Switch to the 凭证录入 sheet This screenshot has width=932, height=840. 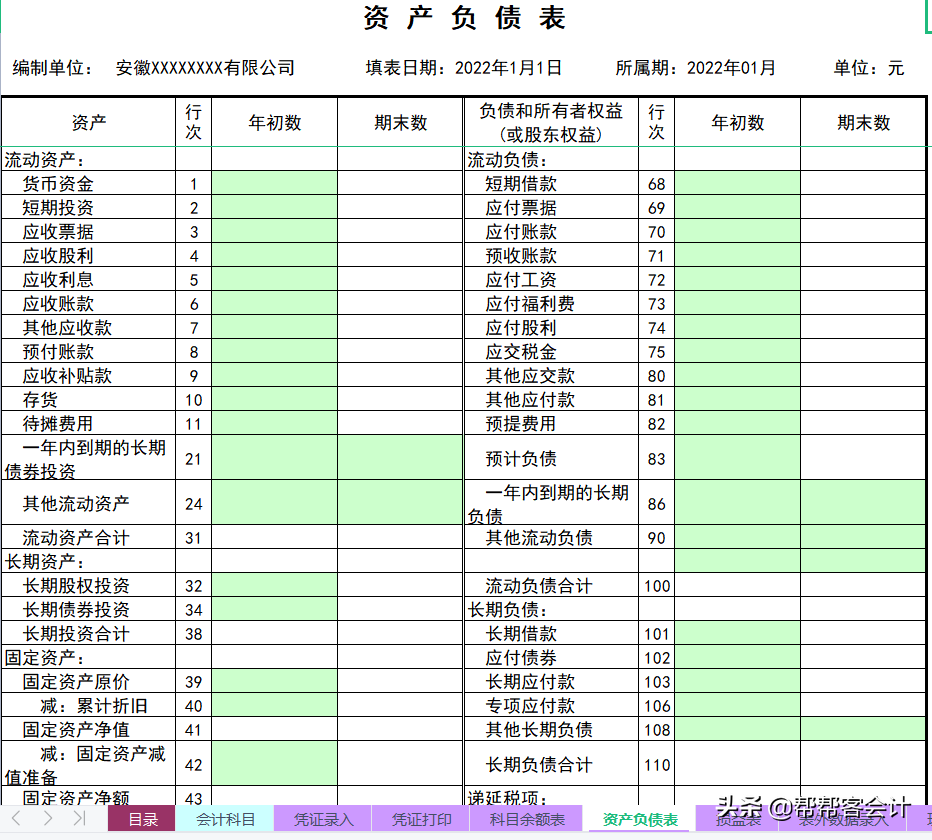click(x=322, y=820)
